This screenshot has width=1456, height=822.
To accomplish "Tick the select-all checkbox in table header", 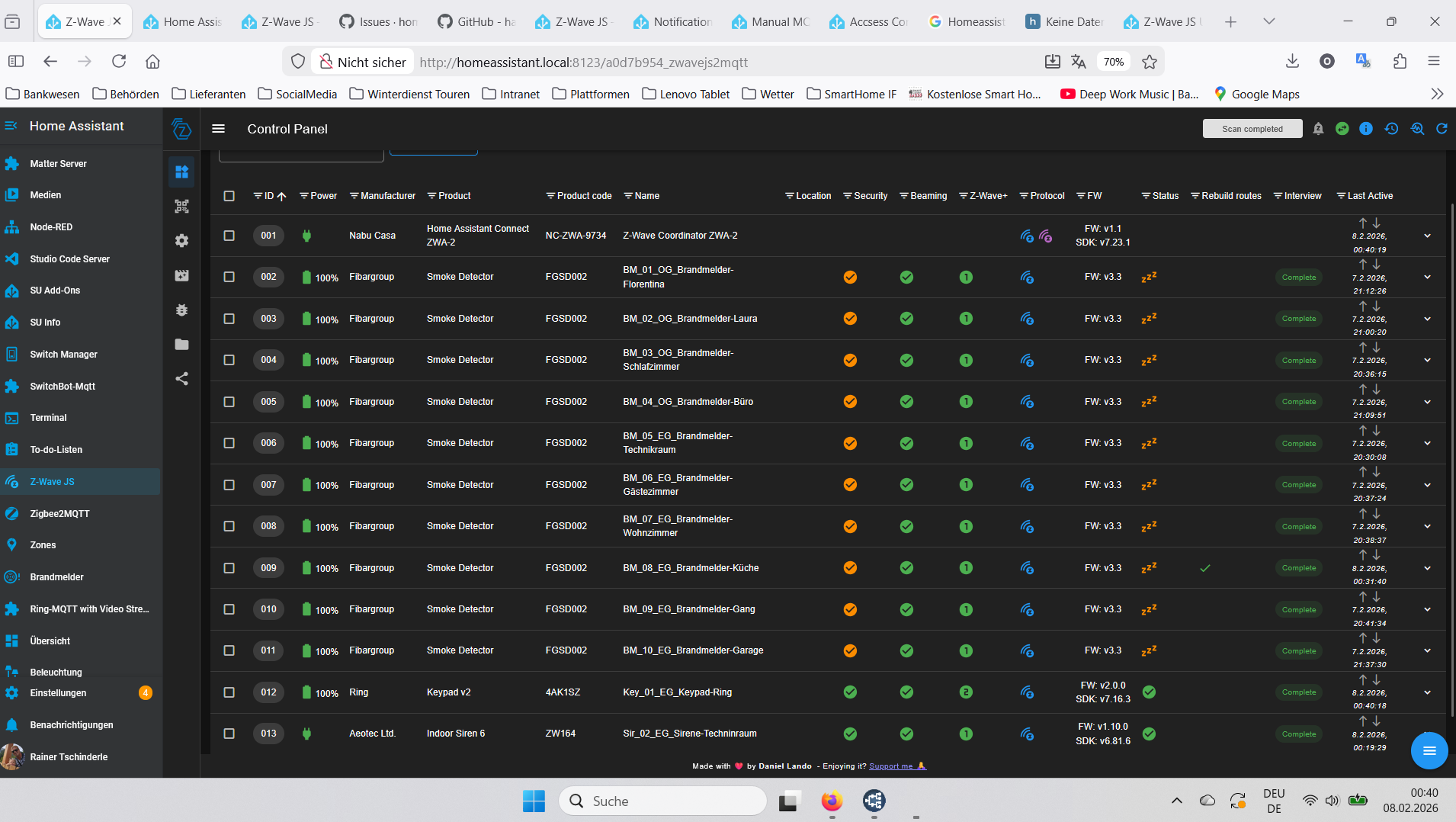I will pyautogui.click(x=229, y=196).
